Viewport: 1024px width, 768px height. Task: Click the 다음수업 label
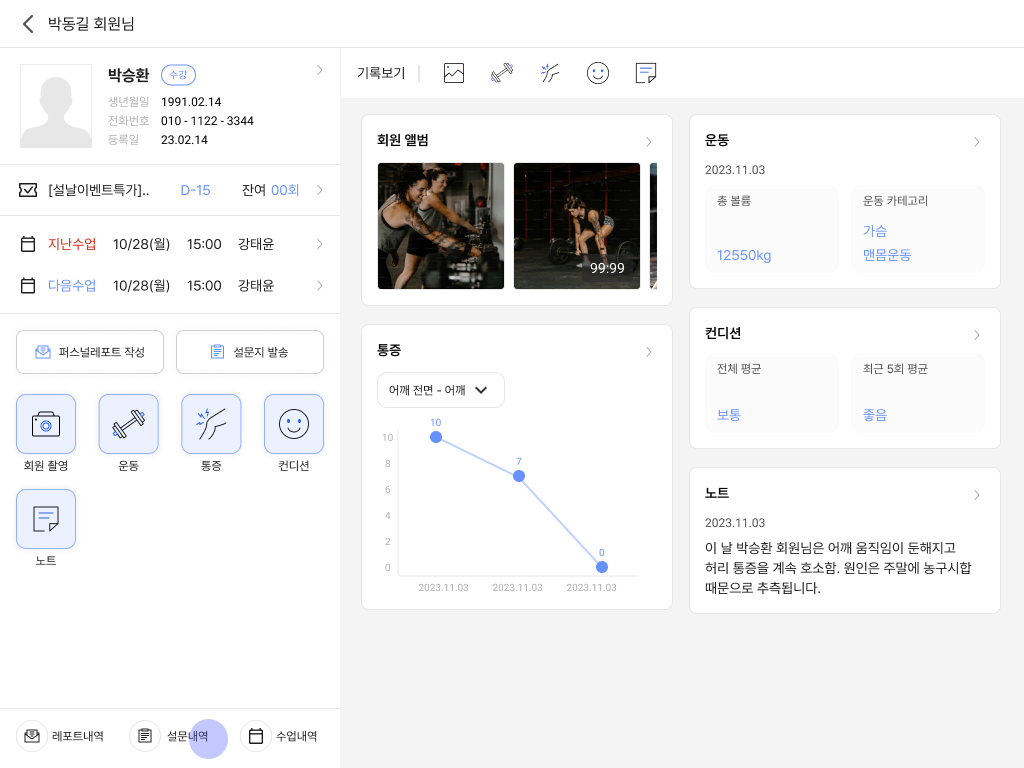pyautogui.click(x=72, y=285)
